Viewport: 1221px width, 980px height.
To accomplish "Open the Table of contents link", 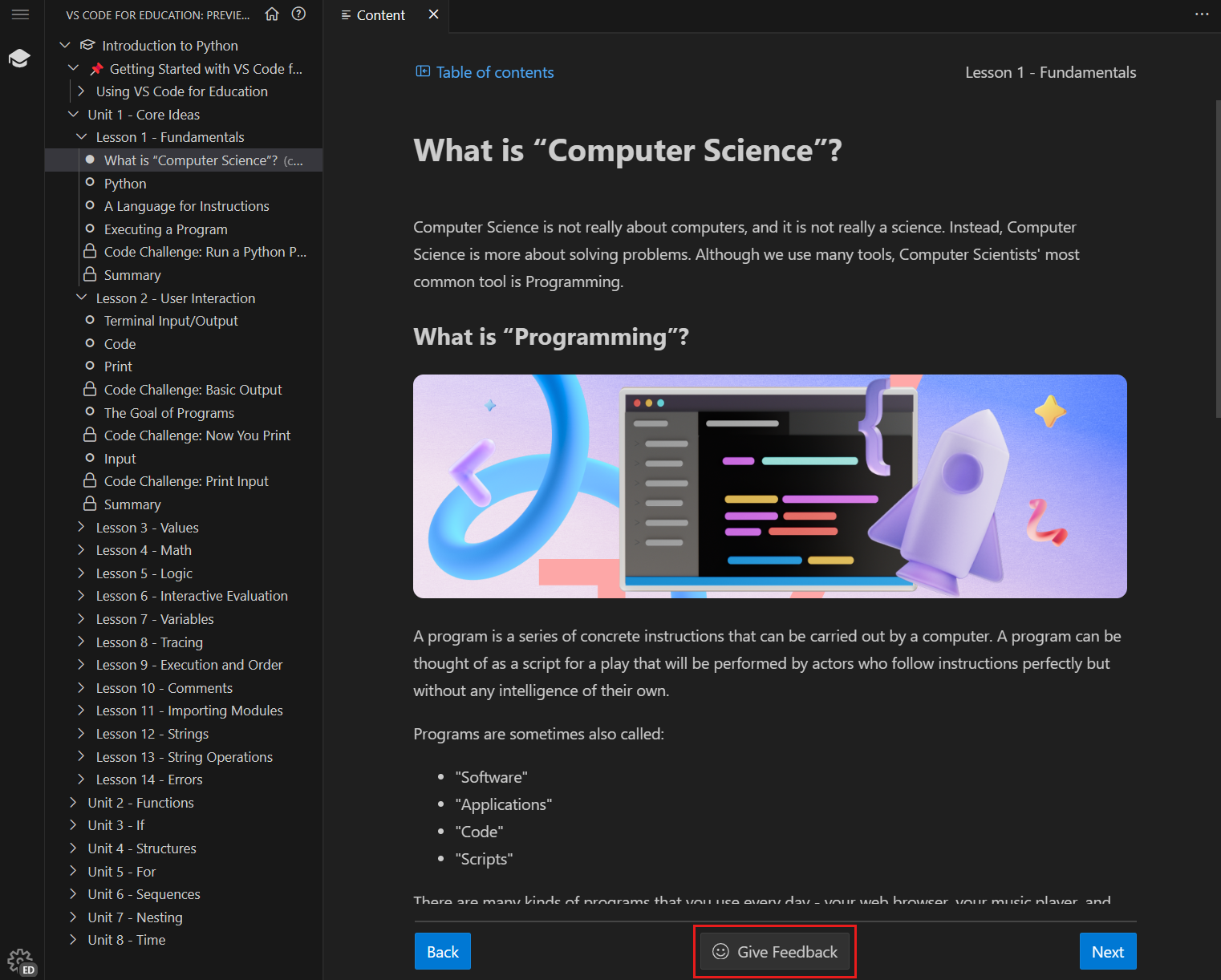I will 494,71.
